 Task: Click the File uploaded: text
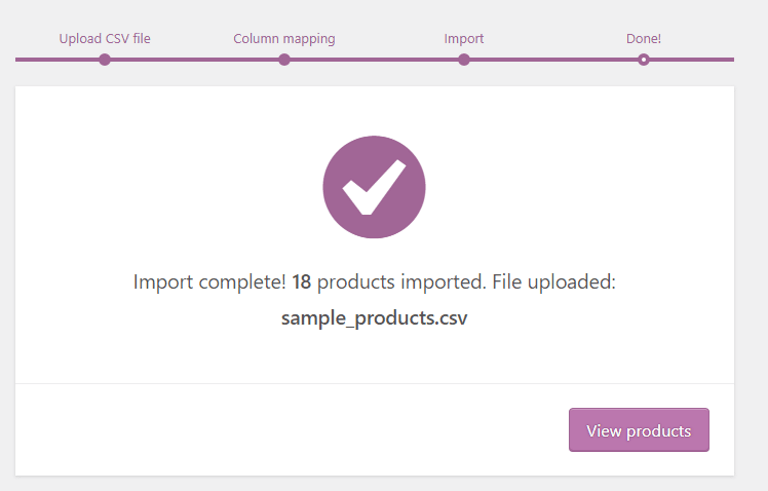click(x=553, y=282)
